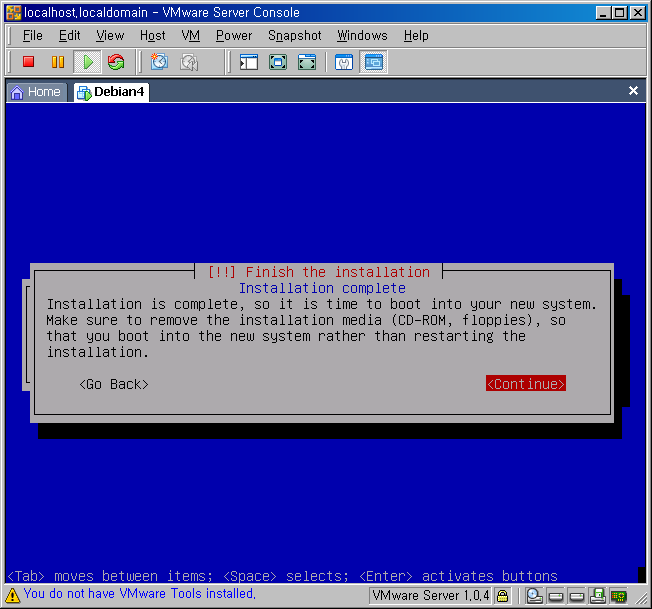Toggle the inventory sidebar view icon

pos(249,62)
